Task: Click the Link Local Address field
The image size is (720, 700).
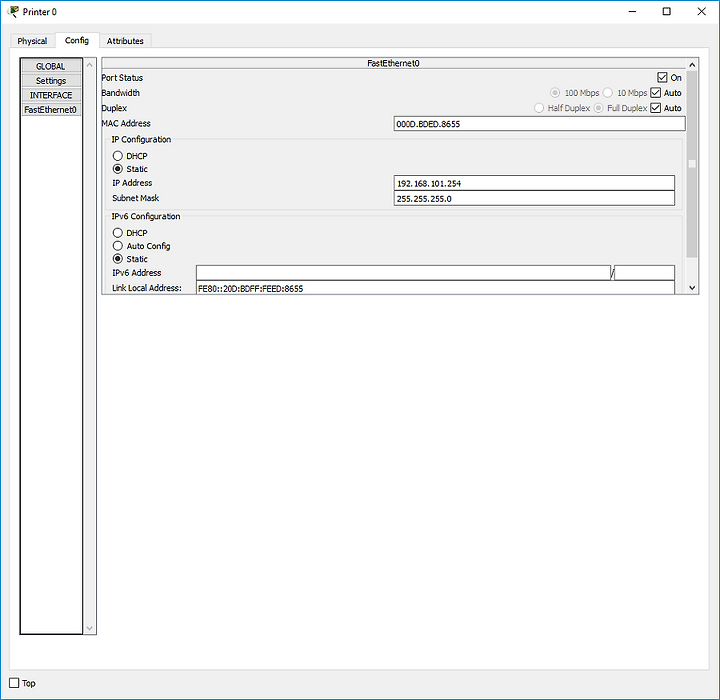Action: click(x=435, y=288)
